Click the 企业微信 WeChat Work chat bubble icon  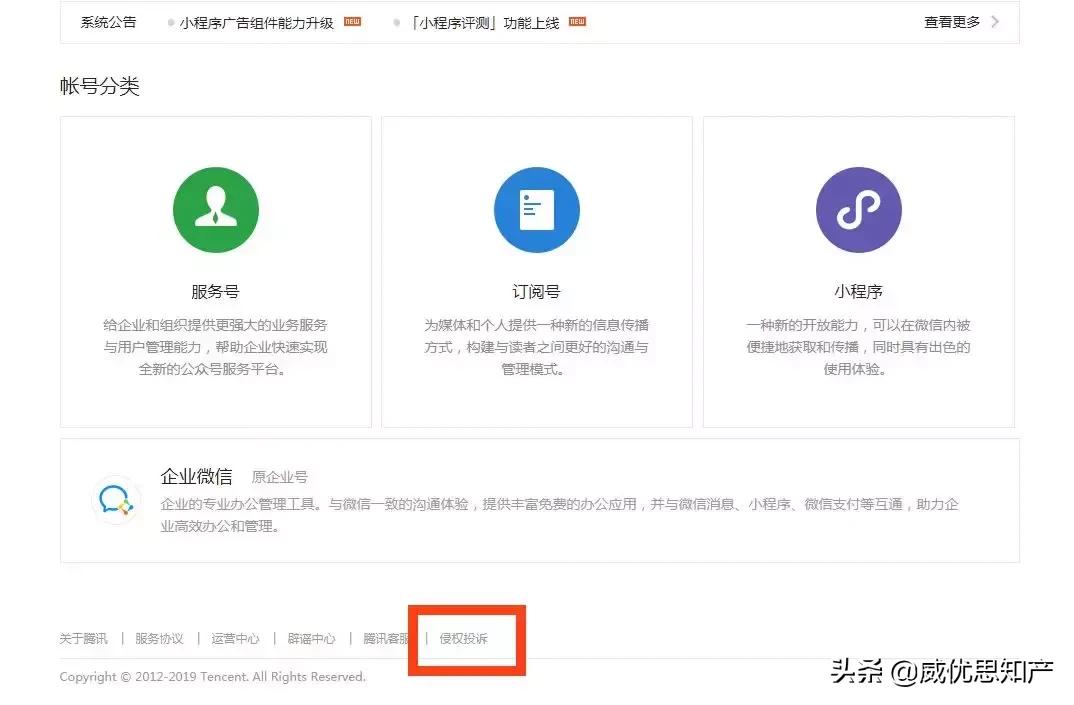(x=116, y=499)
